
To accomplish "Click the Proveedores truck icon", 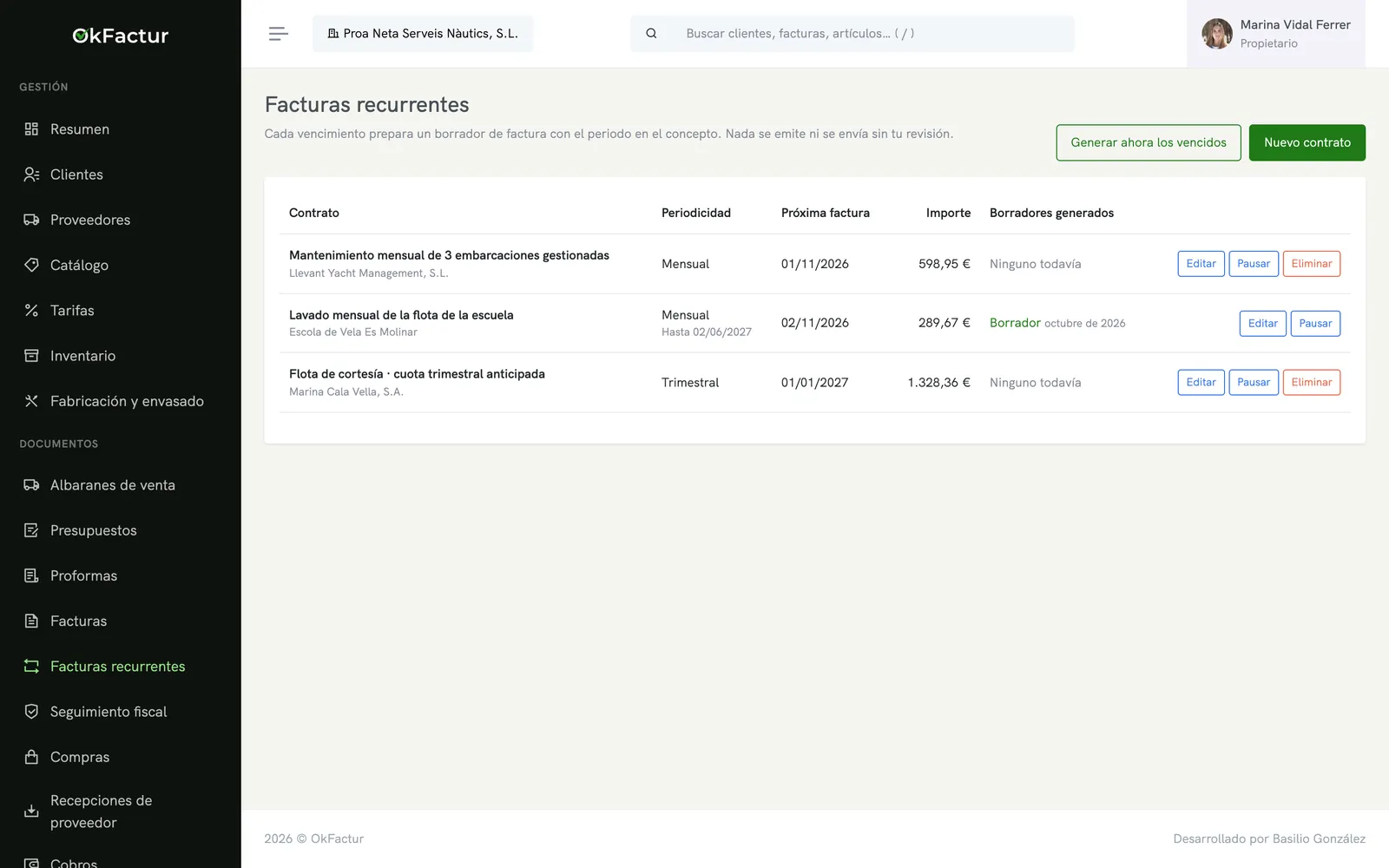I will point(31,220).
